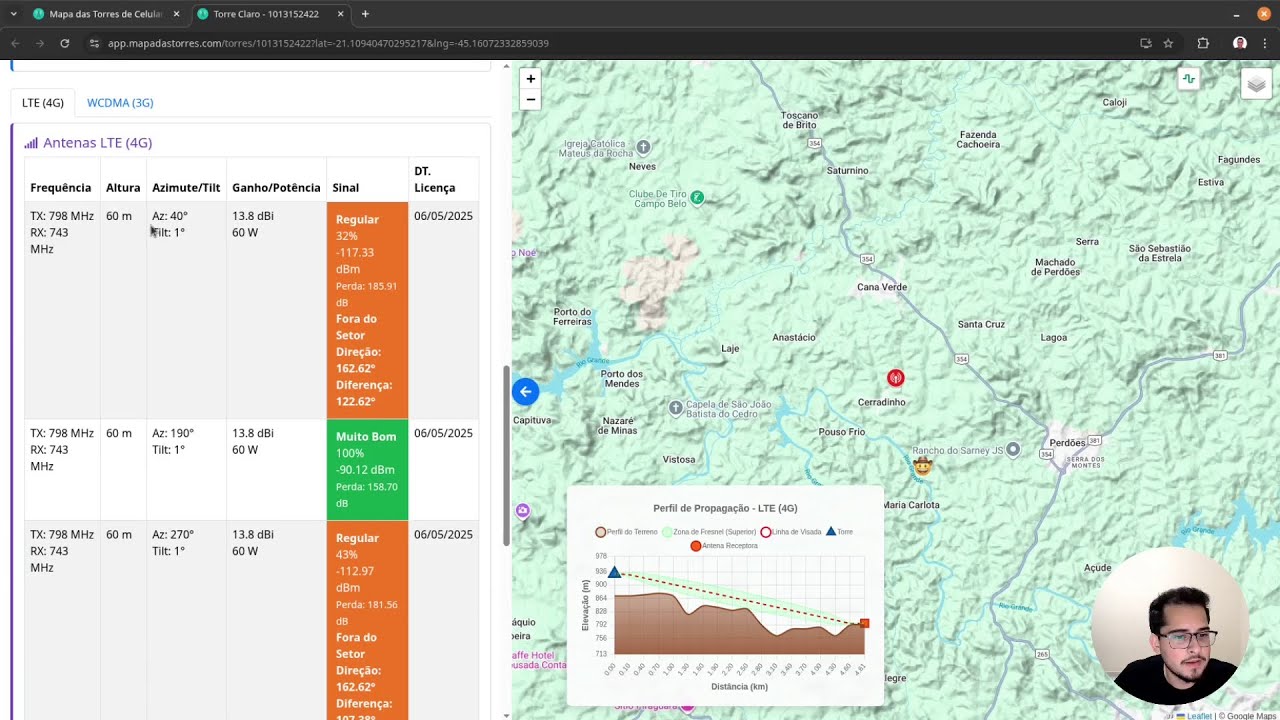Click Clube De Tiro Campo Belo marker
Image resolution: width=1280 pixels, height=720 pixels.
[697, 198]
